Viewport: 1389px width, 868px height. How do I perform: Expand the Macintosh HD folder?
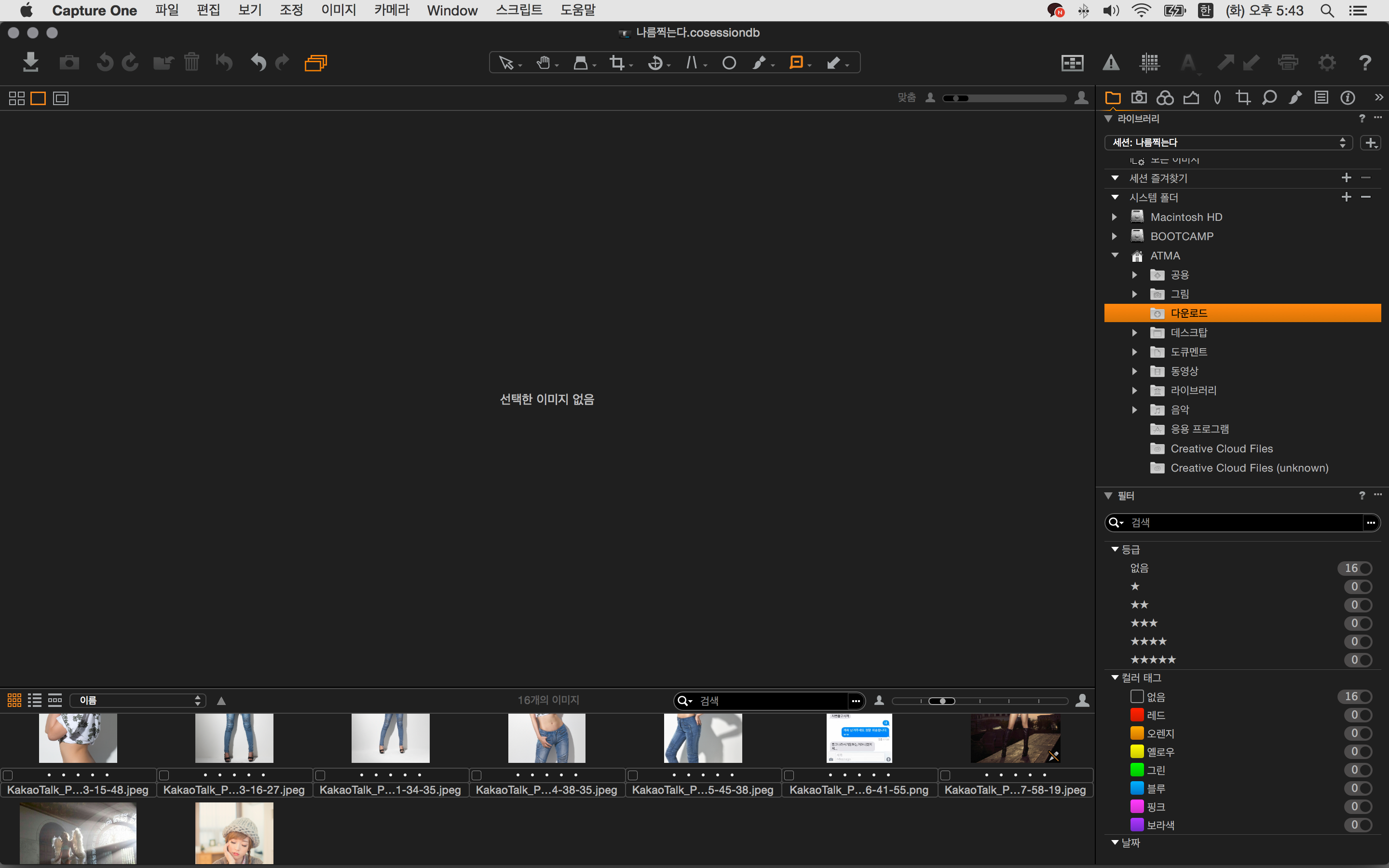[1114, 217]
